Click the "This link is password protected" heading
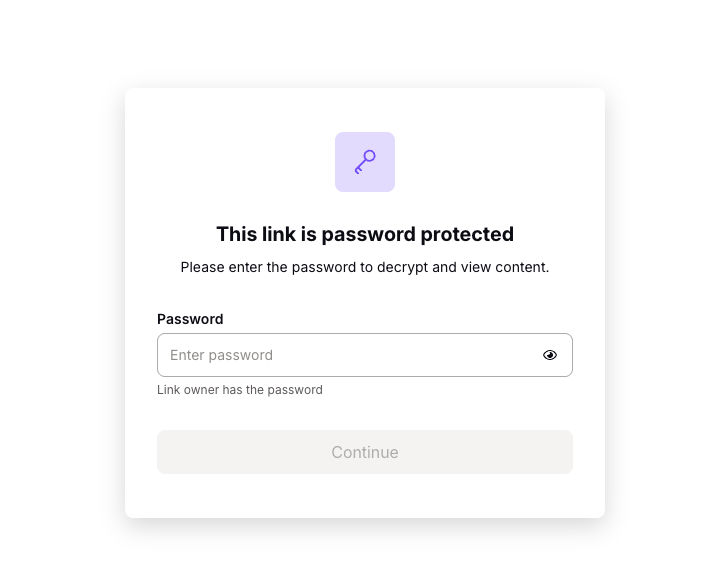 (x=365, y=234)
